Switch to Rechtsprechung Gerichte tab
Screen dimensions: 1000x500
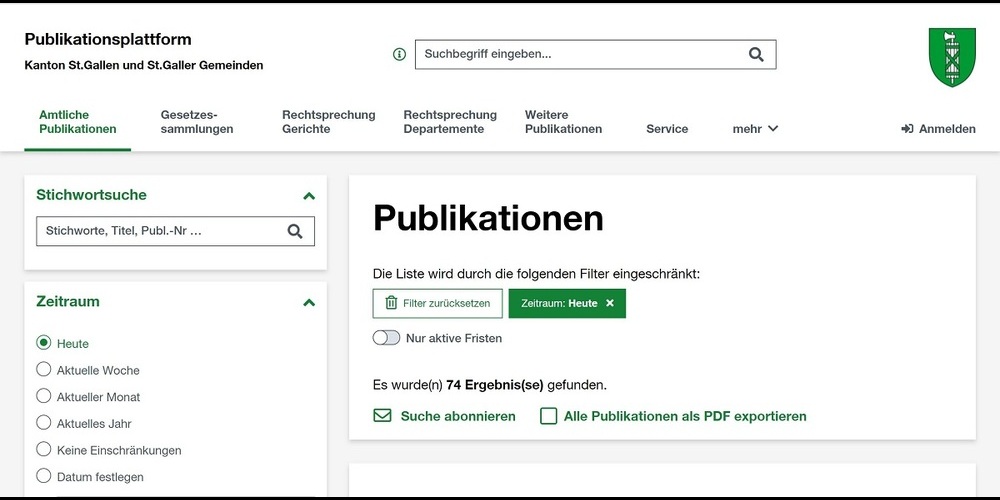328,122
